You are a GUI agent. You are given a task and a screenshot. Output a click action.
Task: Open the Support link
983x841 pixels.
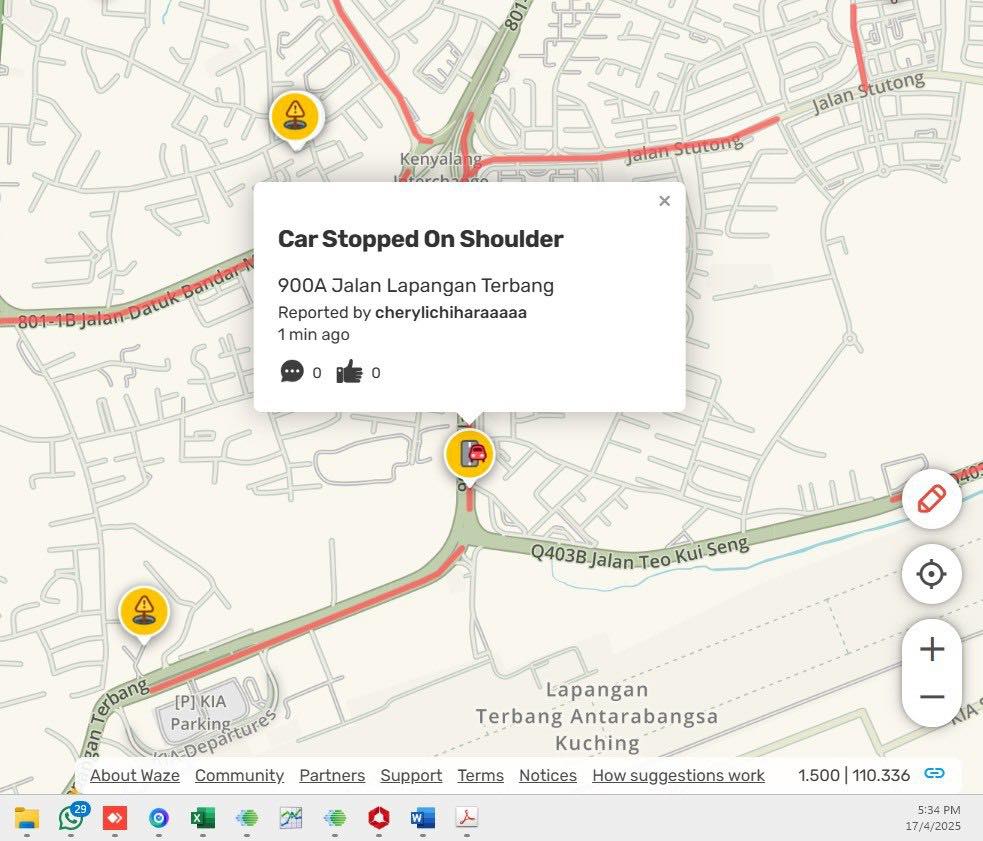point(411,775)
